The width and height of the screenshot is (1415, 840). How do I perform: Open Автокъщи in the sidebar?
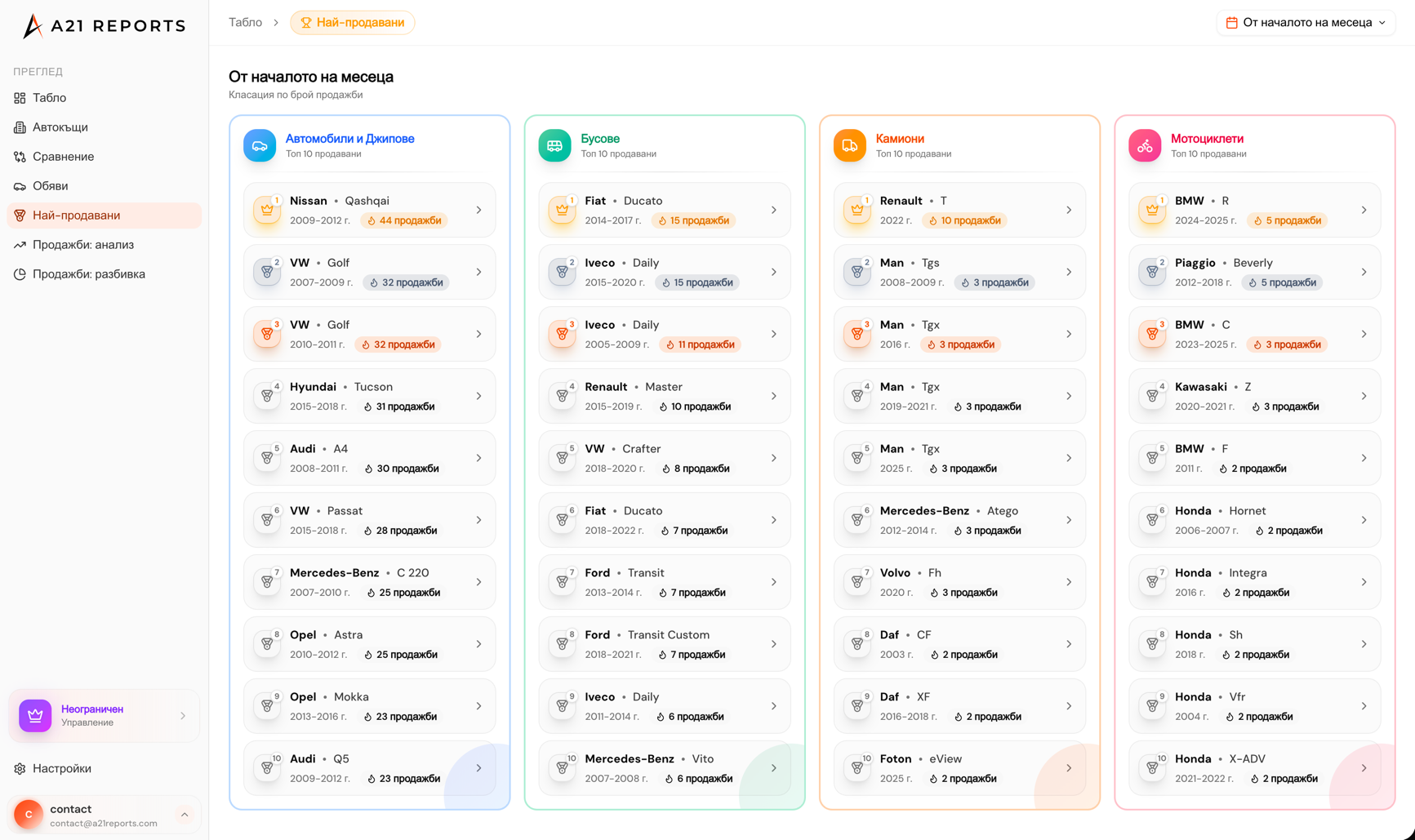60,127
